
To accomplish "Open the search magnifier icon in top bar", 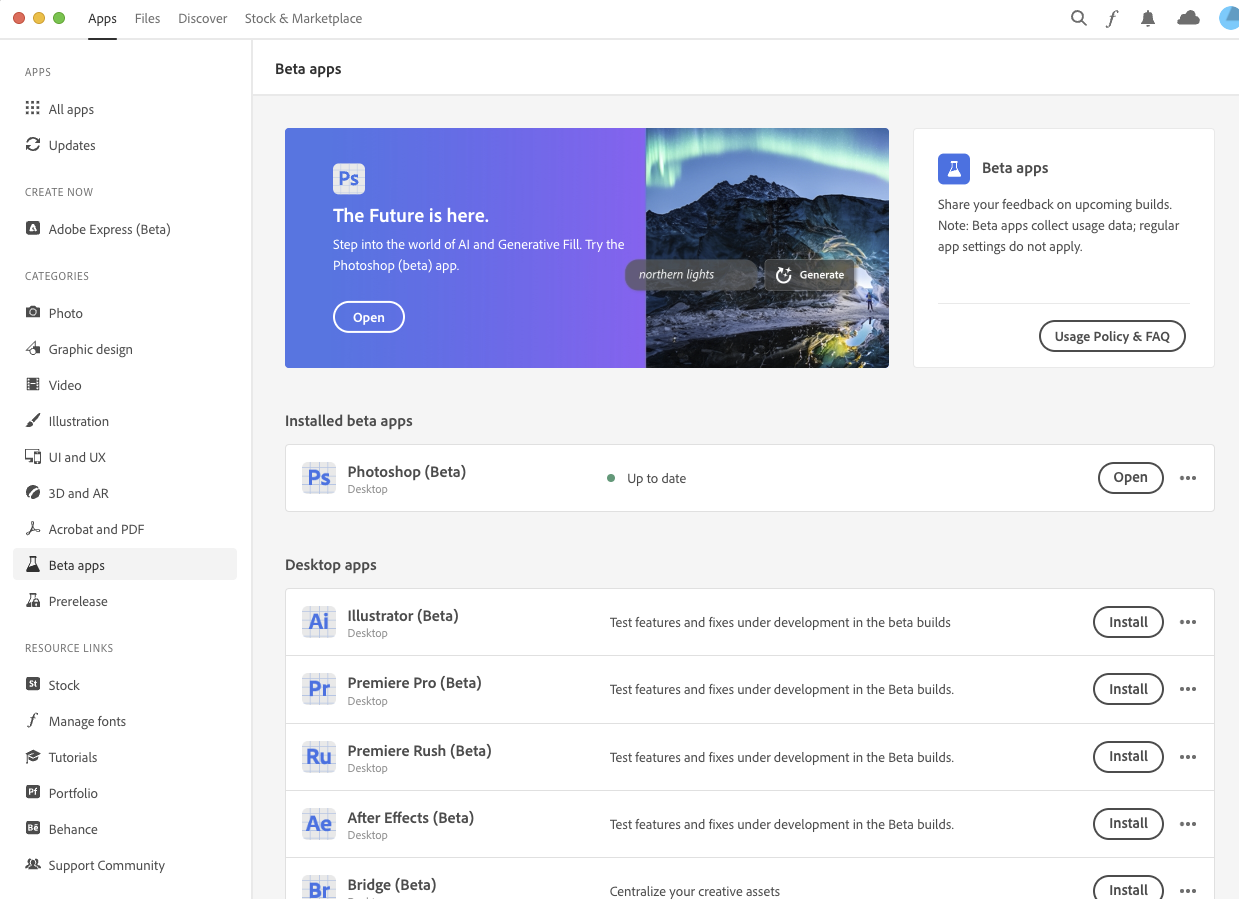I will (1078, 18).
